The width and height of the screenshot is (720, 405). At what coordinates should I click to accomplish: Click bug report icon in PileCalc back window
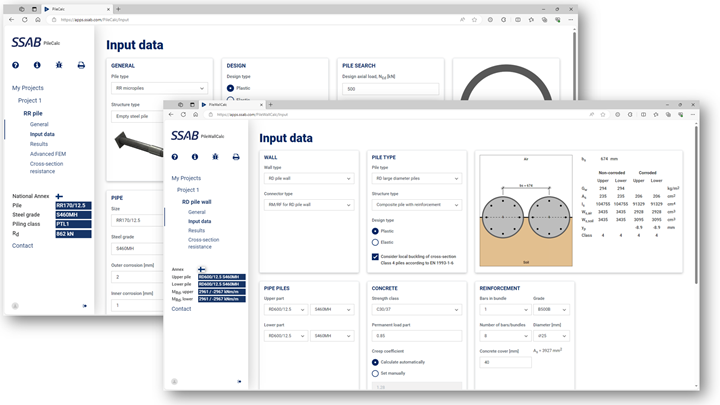tap(59, 65)
